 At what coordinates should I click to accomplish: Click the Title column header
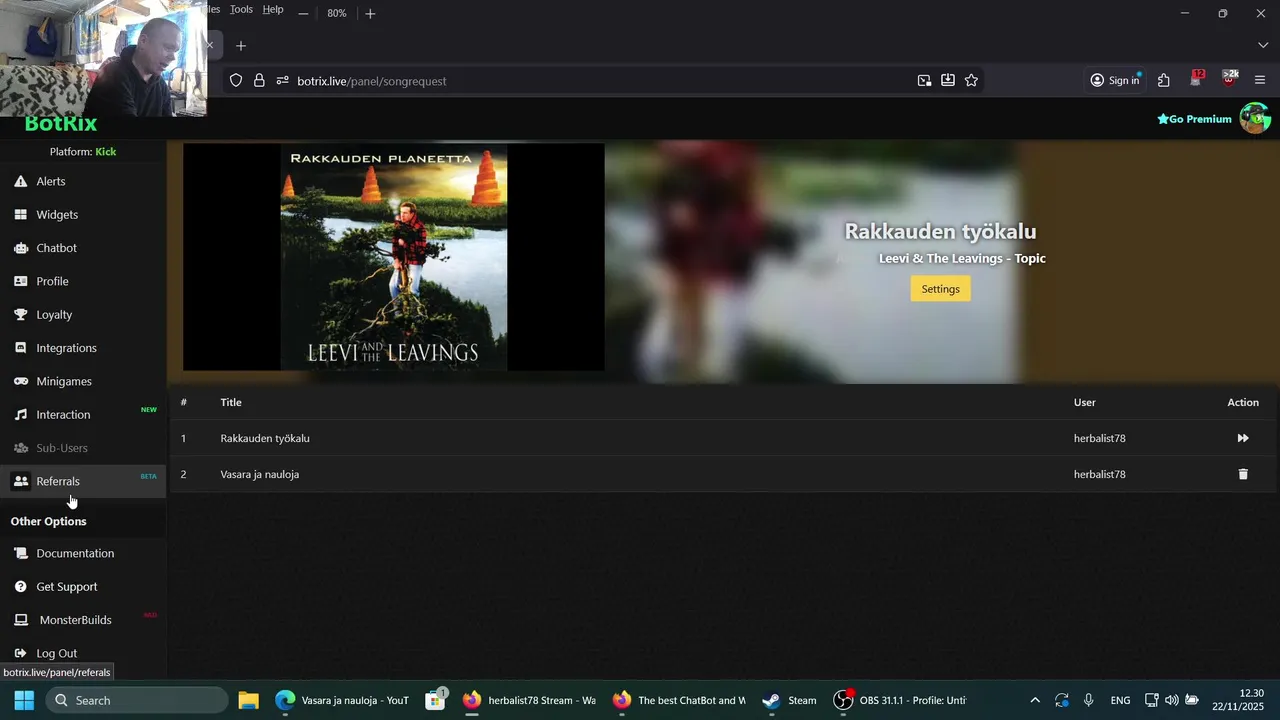point(231,402)
